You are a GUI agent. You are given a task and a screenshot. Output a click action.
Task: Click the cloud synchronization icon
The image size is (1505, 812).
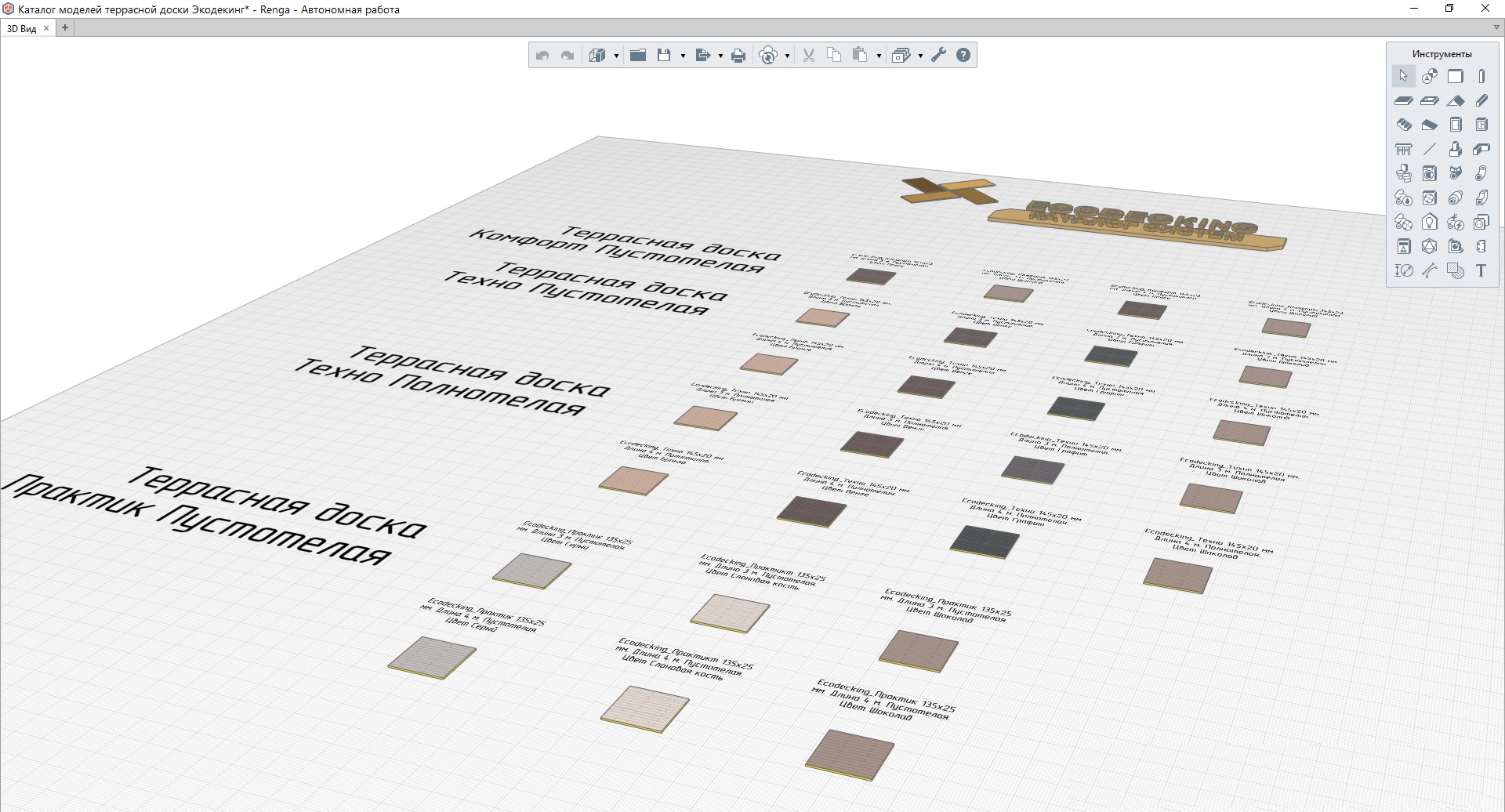[x=769, y=55]
